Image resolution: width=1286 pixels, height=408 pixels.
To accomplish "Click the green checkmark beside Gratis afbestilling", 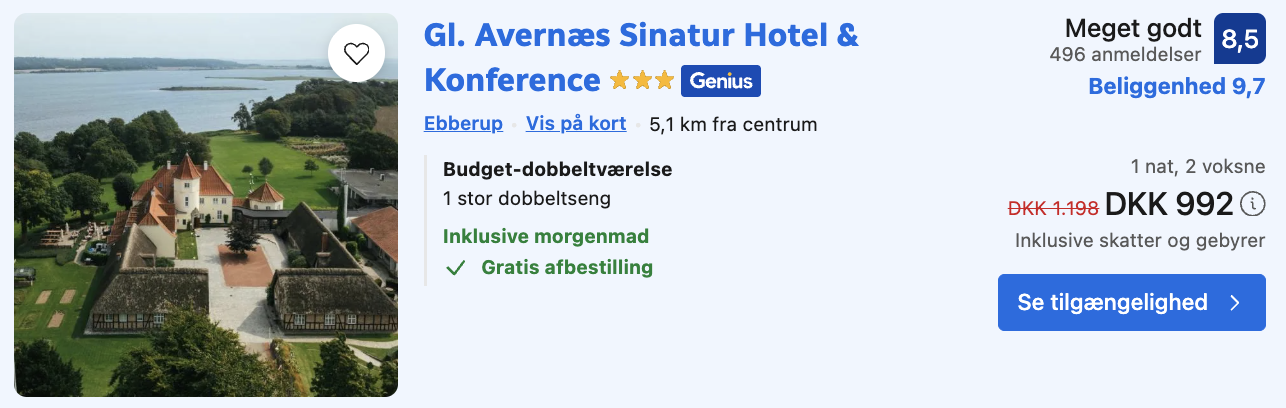I will coord(456,268).
